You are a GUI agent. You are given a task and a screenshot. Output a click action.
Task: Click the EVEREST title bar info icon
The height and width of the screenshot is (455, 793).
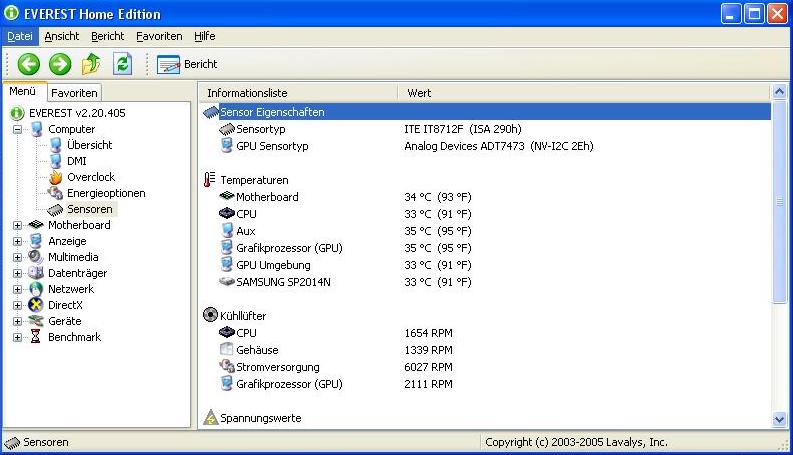click(11, 13)
